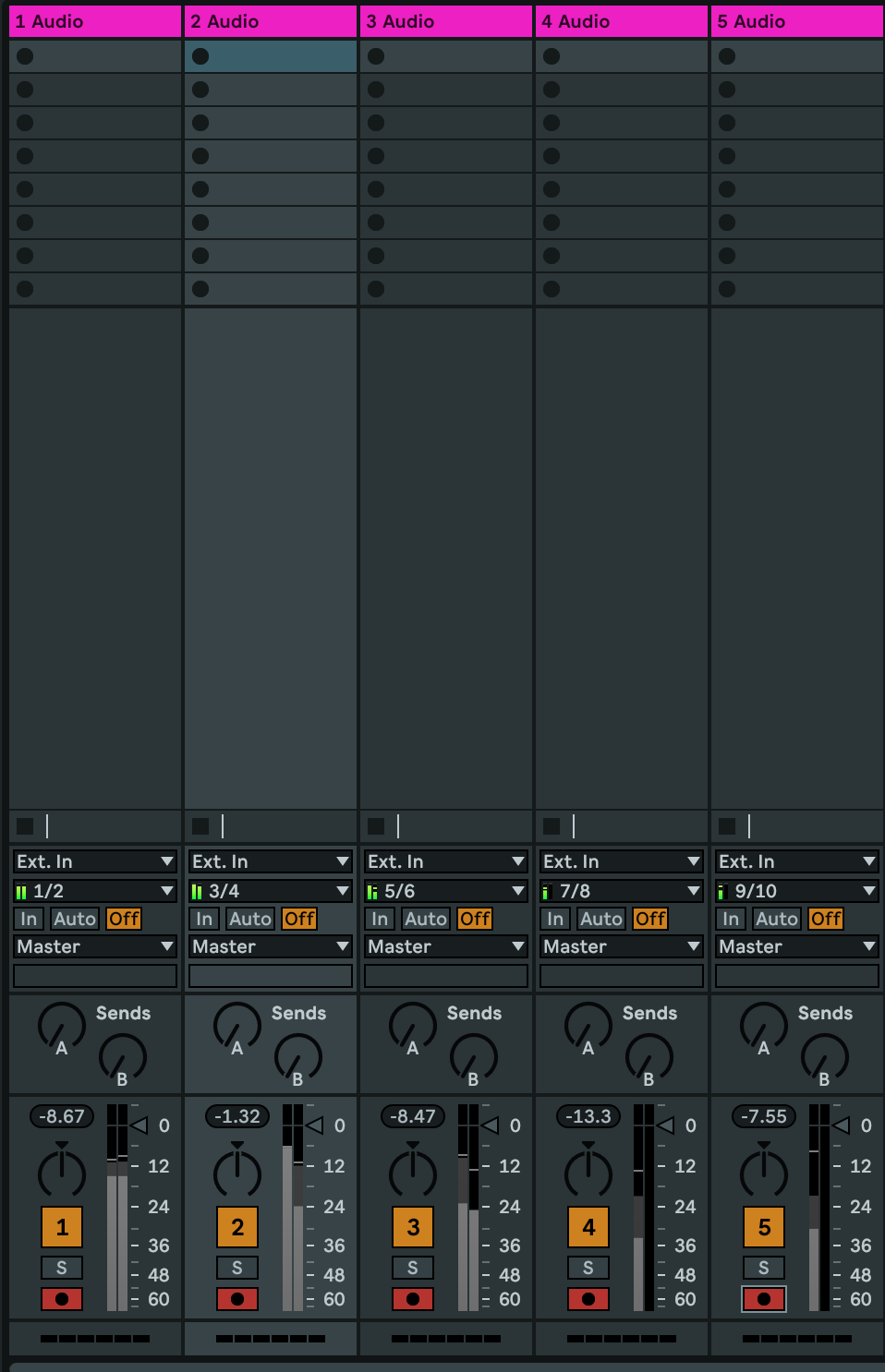This screenshot has height=1372, width=885.
Task: Click track 3 clip stop button
Action: [376, 826]
